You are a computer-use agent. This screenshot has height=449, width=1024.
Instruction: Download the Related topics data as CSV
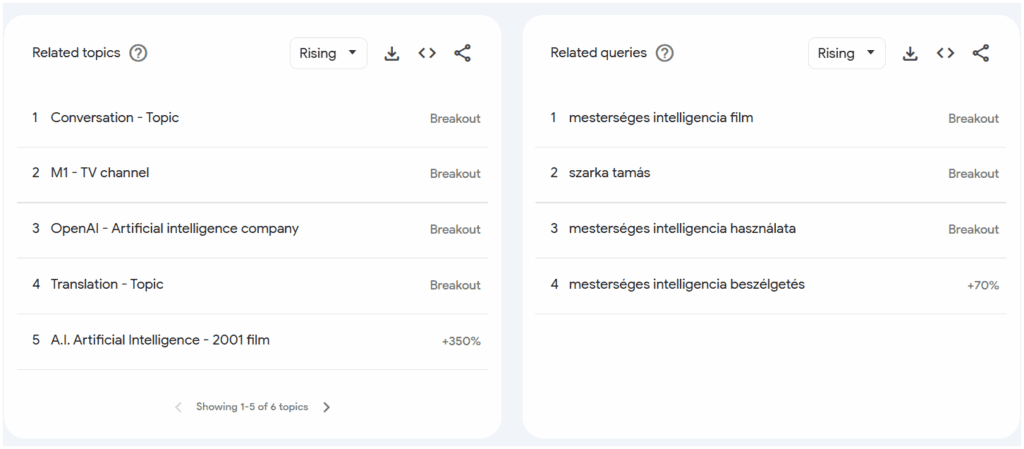[x=392, y=54]
